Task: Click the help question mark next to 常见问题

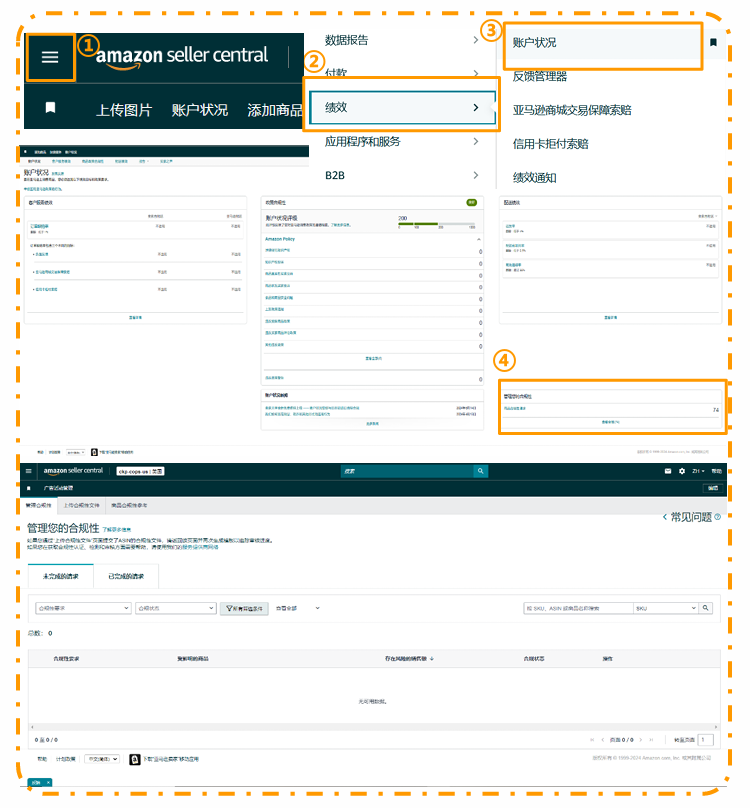Action: (717, 517)
